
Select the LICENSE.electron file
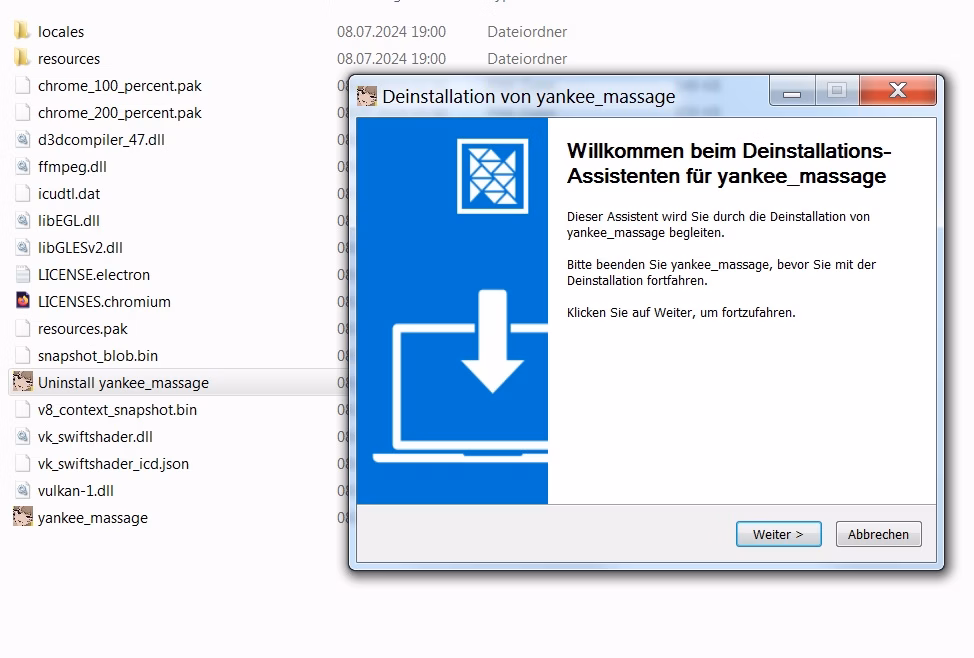[x=94, y=275]
